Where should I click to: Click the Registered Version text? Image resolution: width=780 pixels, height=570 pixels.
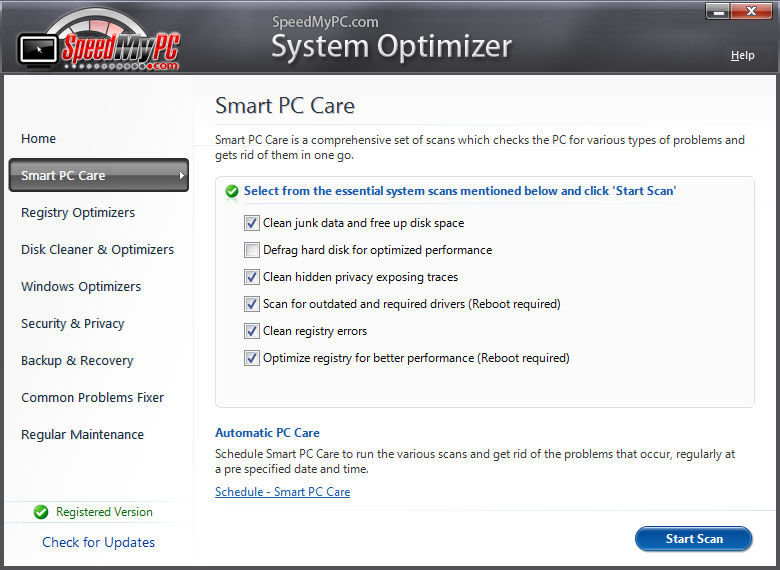(104, 512)
